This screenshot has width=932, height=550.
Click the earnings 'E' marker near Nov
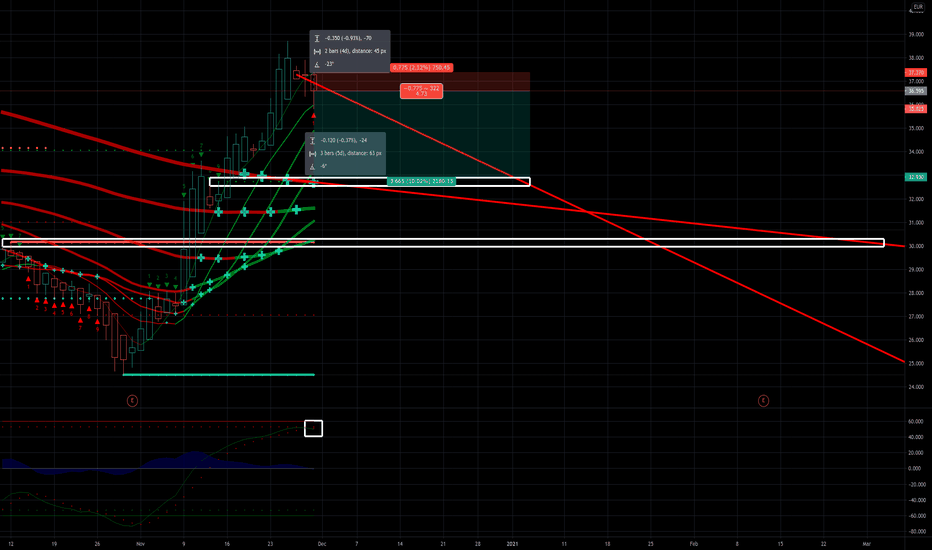(x=133, y=401)
